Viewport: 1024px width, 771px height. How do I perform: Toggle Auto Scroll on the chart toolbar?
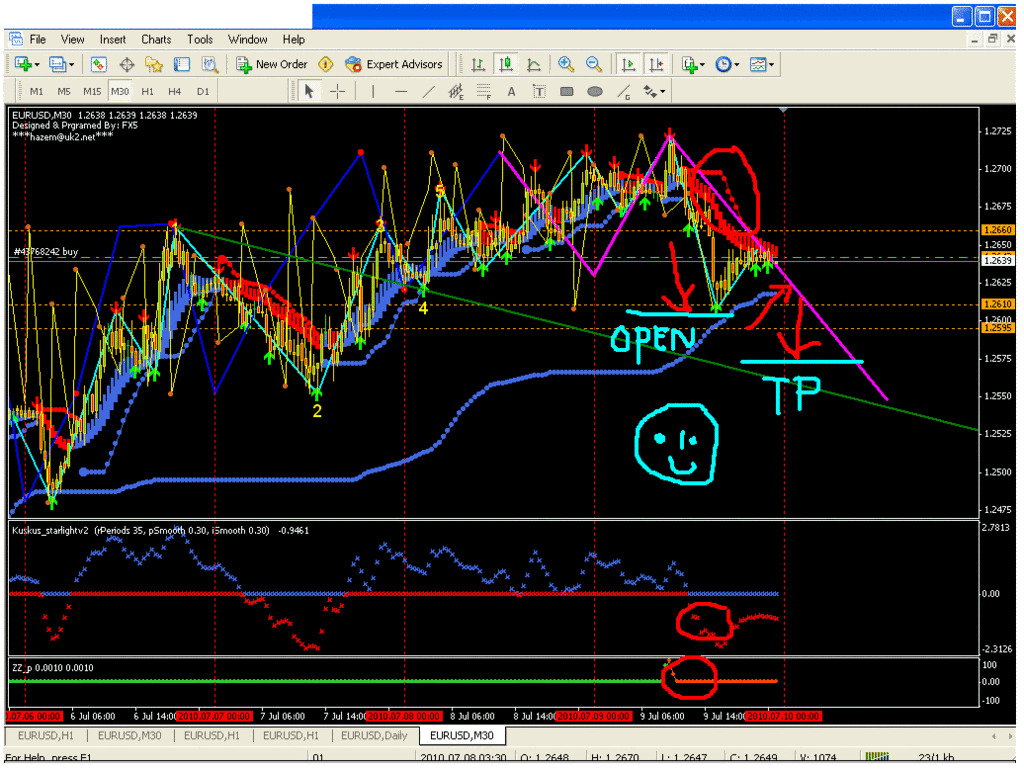click(x=628, y=64)
